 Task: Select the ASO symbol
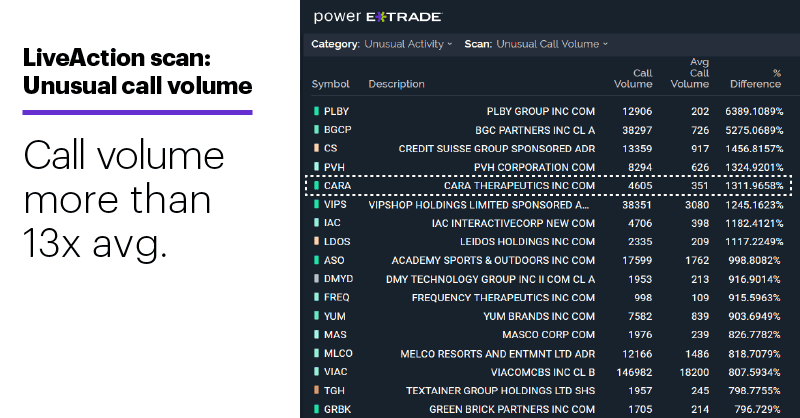coord(334,260)
